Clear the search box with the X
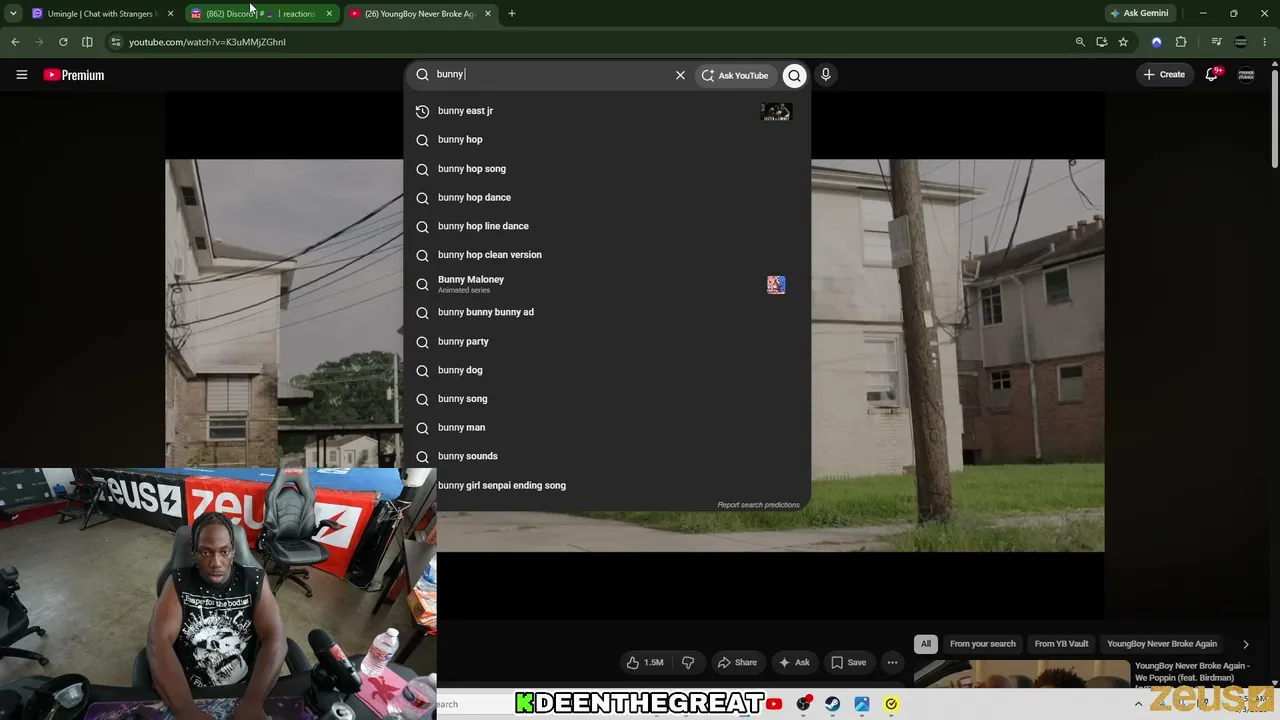The image size is (1280, 720). (x=680, y=75)
